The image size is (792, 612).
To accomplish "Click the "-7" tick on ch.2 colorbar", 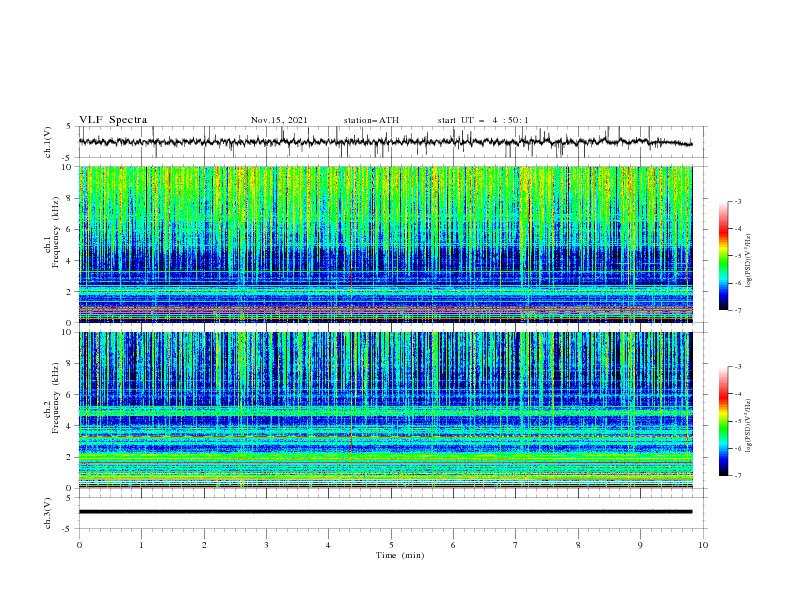I will coord(738,475).
